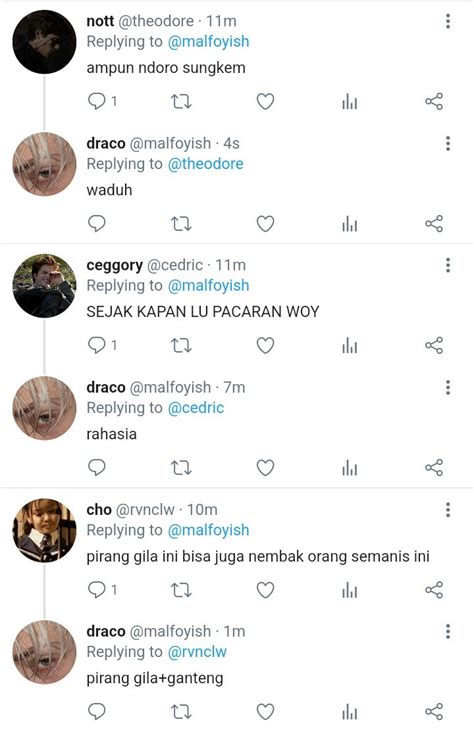Share nott's "ampun ndoro sungkem" tweet
This screenshot has width=474, height=730.
[434, 101]
